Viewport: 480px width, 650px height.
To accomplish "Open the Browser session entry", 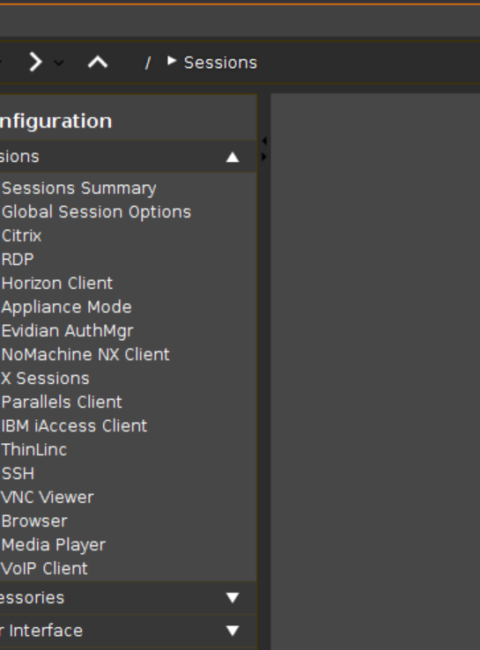I will click(34, 521).
